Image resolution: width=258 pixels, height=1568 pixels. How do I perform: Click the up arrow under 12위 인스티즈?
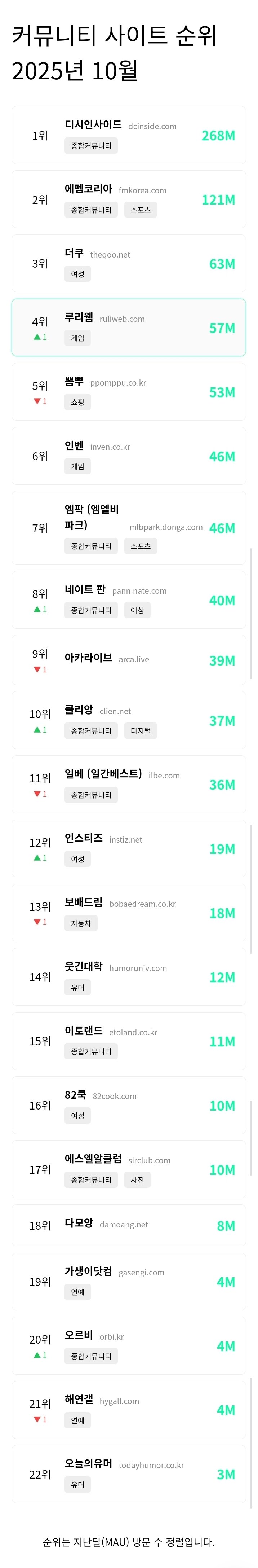(37, 858)
